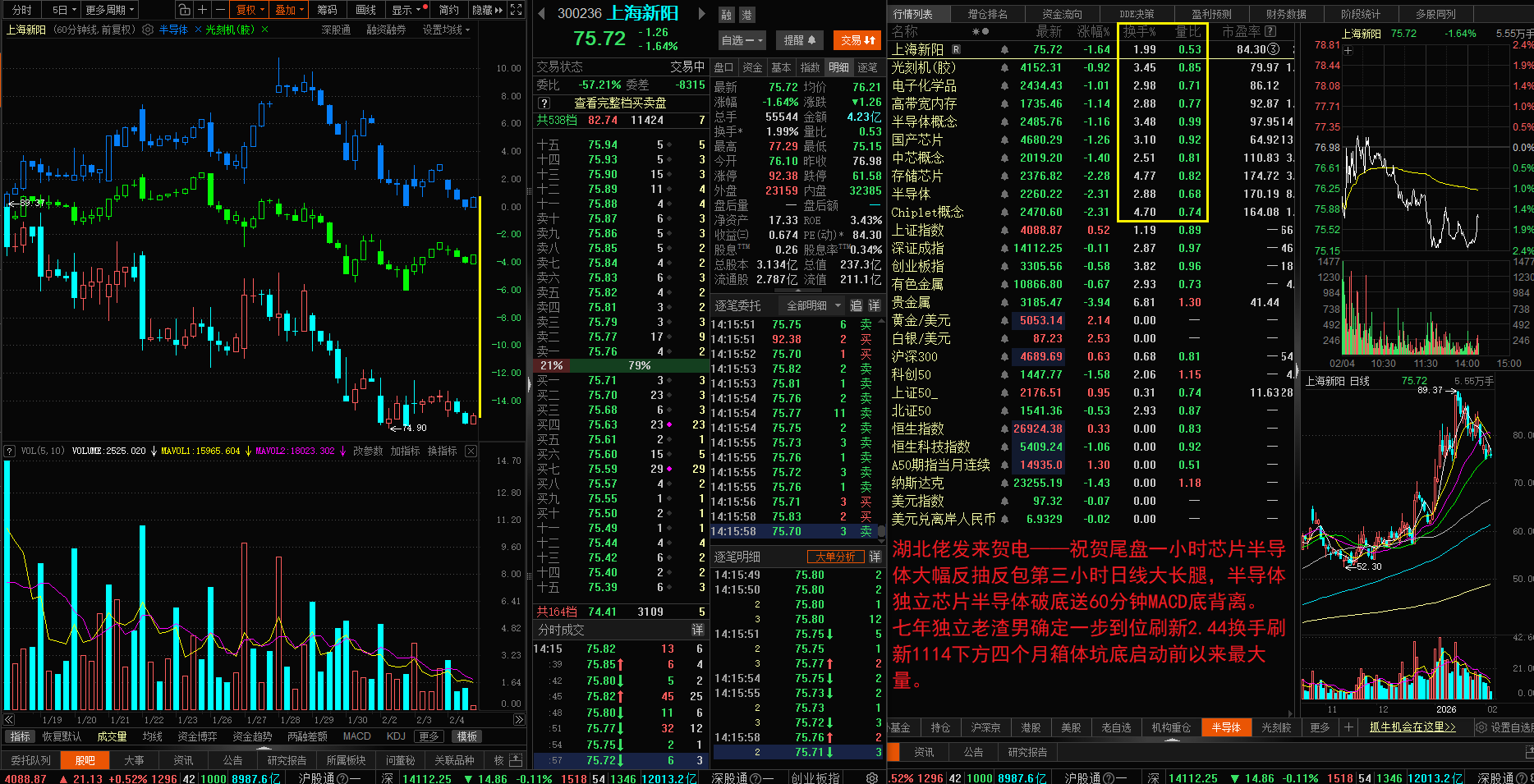Go to previous stock with left arrow

click(x=541, y=14)
